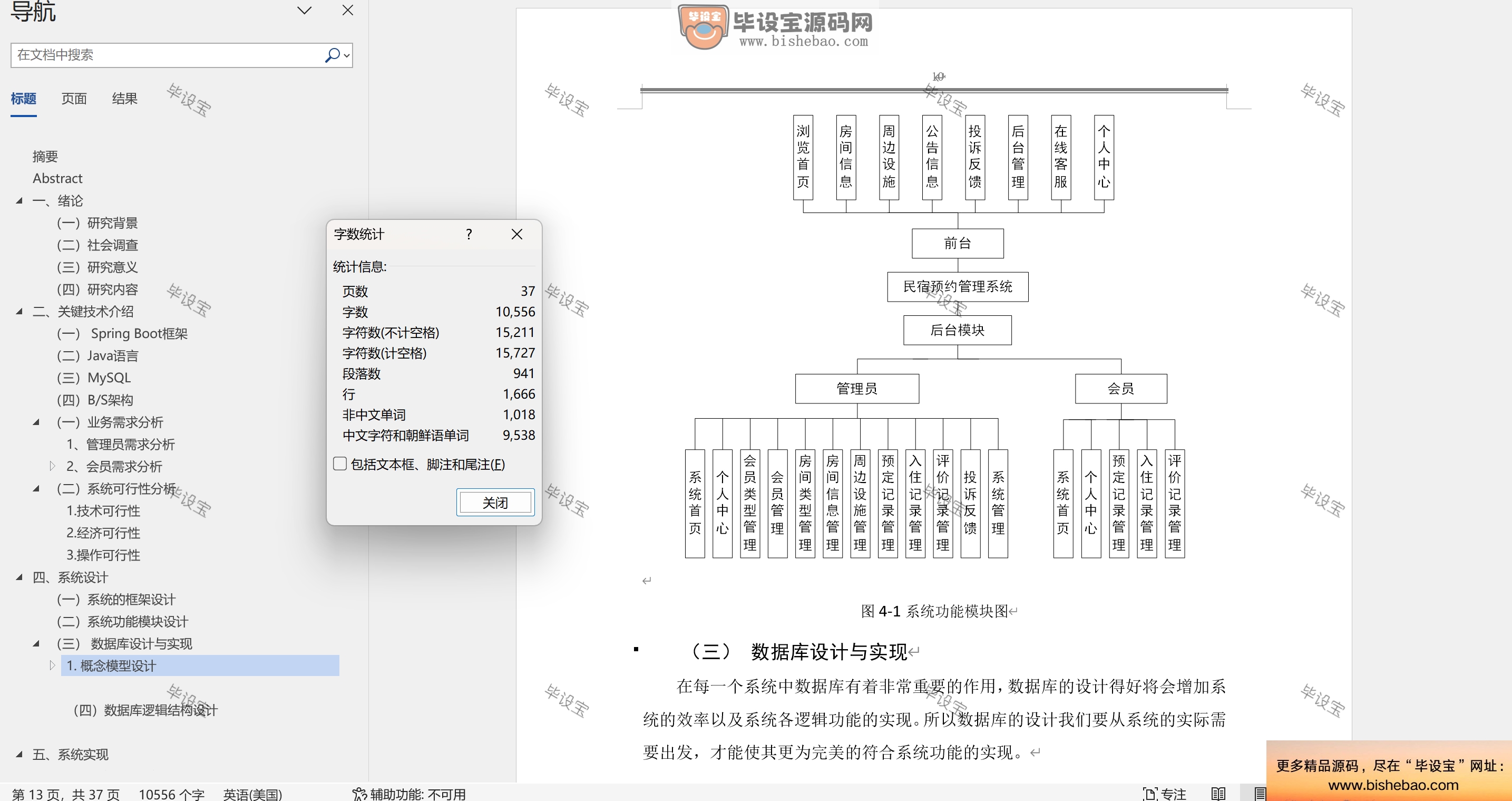1512x801 pixels.
Task: Collapse the 四、系统设计 section
Action: coord(19,577)
